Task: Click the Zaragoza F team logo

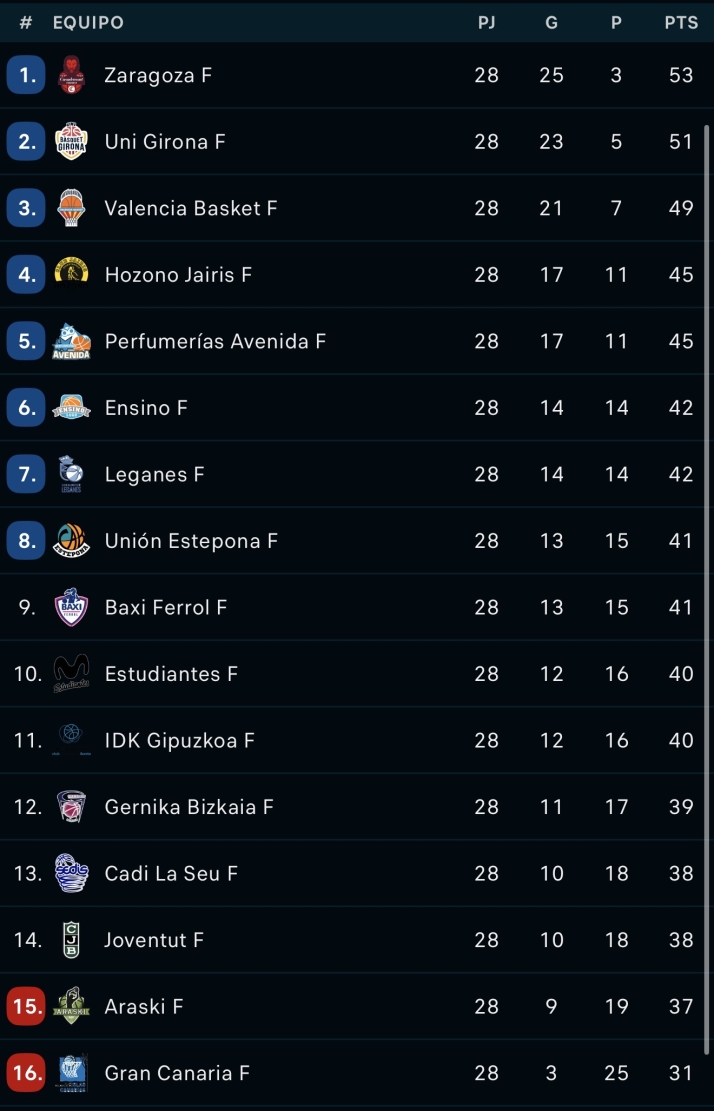Action: click(71, 75)
